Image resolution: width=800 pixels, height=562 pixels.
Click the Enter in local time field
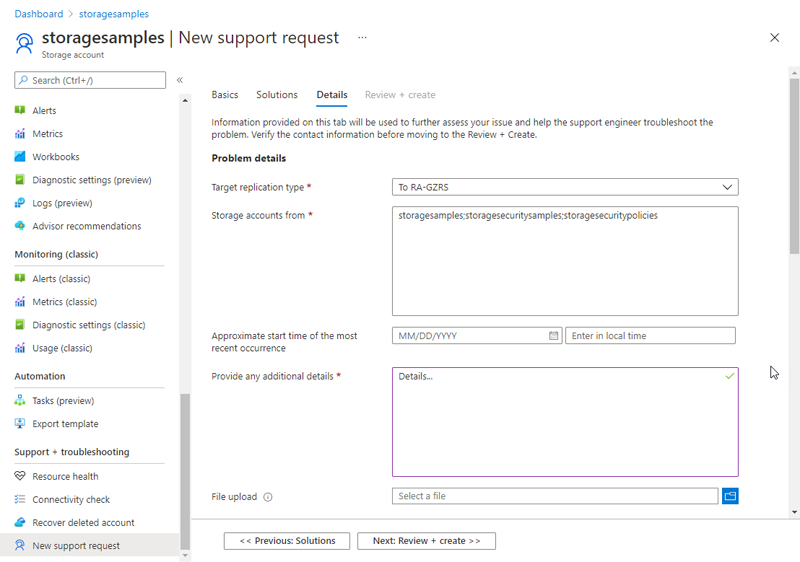coord(651,336)
